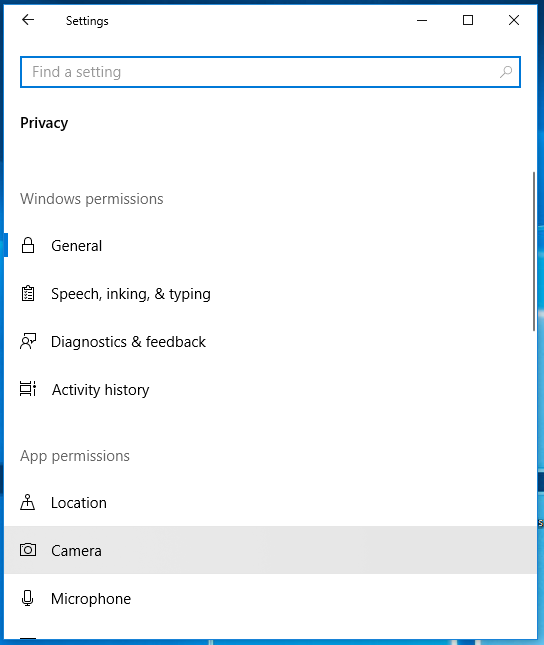Maximize the Settings window
This screenshot has width=544, height=645.
pos(468,20)
